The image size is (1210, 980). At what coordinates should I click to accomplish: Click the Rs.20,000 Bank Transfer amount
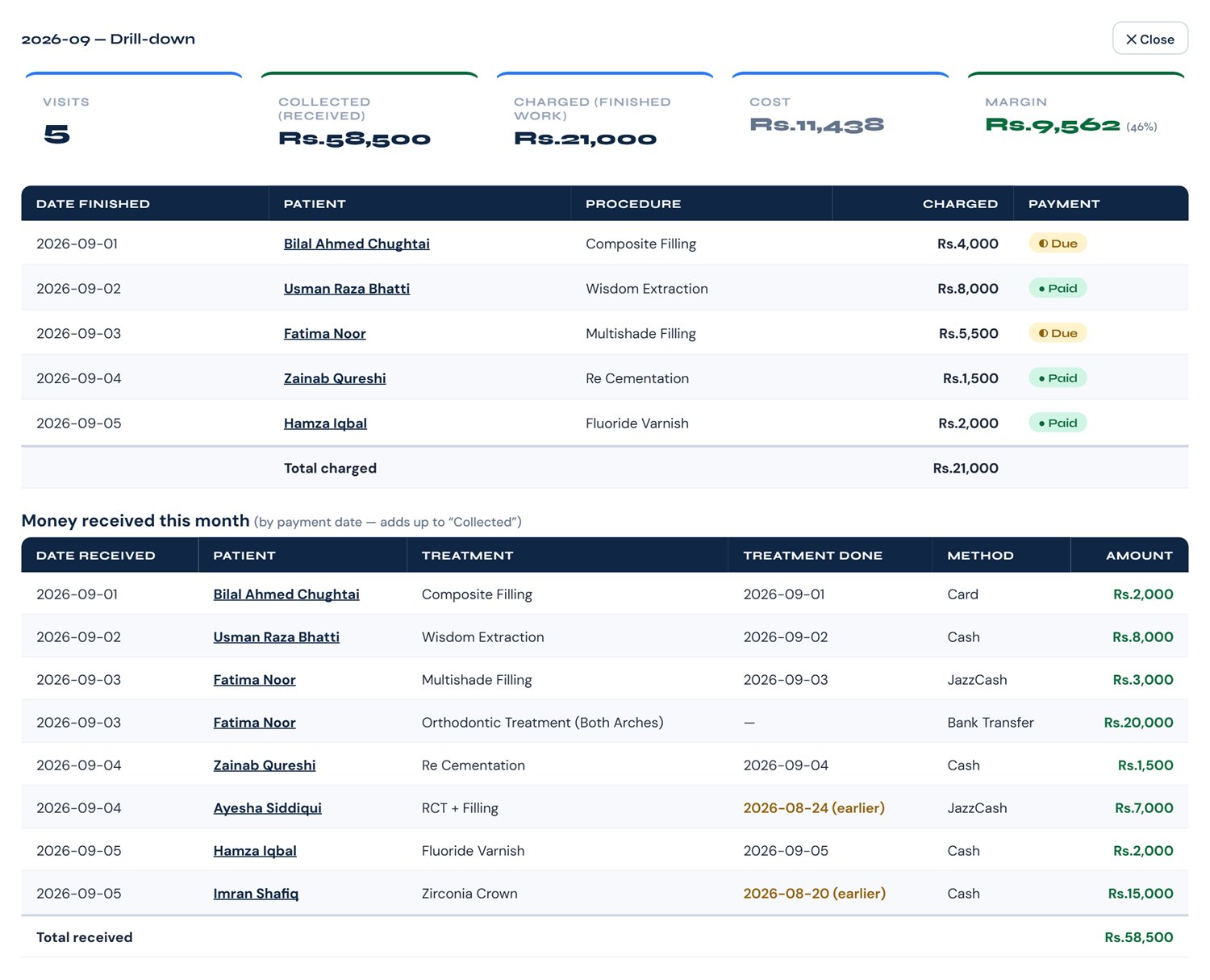1138,723
